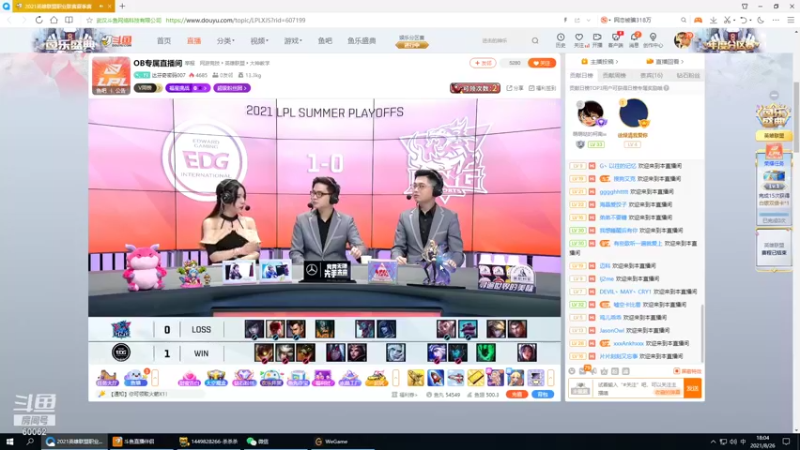Open the 首页 home menu item

(x=164, y=41)
